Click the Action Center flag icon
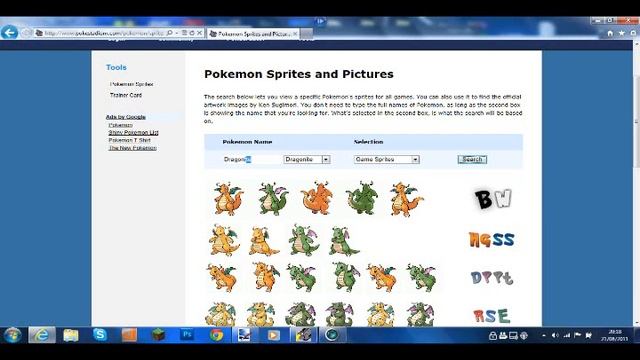This screenshot has width=640, height=360. 578,336
